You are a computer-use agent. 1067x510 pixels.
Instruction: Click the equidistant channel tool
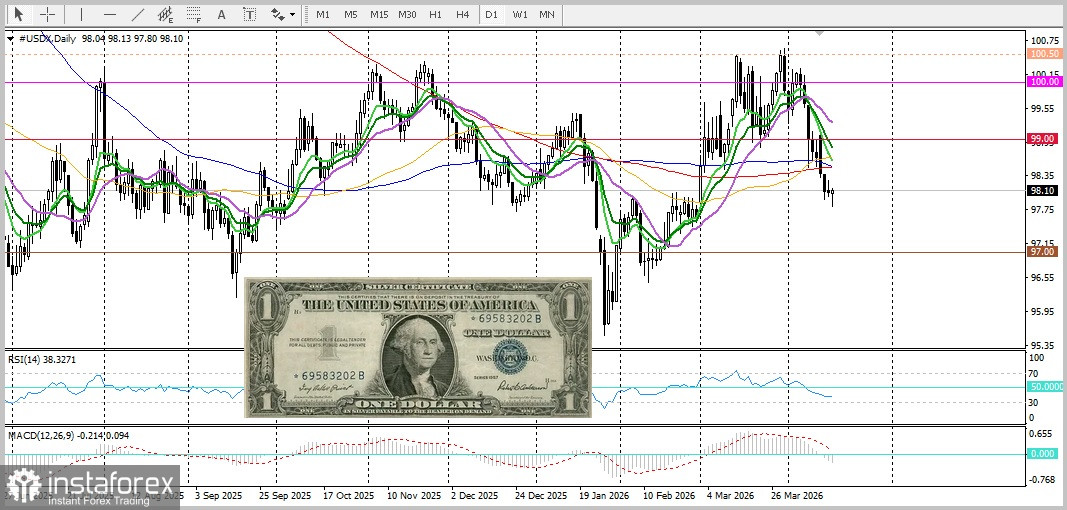click(165, 15)
